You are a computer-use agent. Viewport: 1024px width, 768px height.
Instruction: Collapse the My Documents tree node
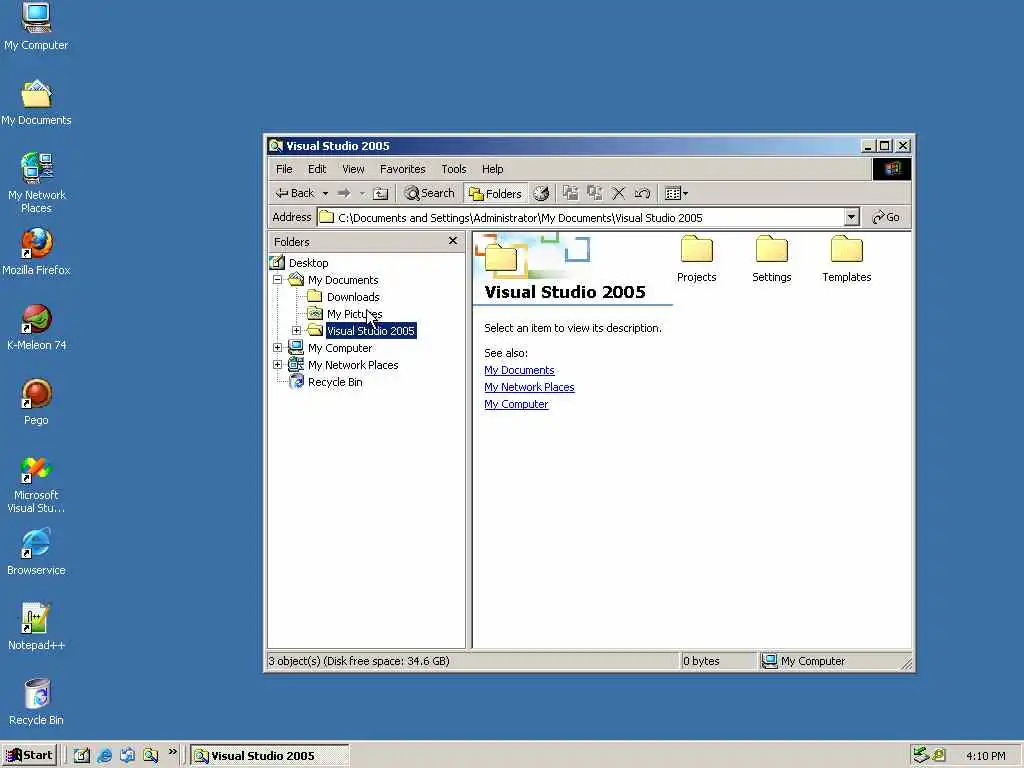pyautogui.click(x=278, y=280)
